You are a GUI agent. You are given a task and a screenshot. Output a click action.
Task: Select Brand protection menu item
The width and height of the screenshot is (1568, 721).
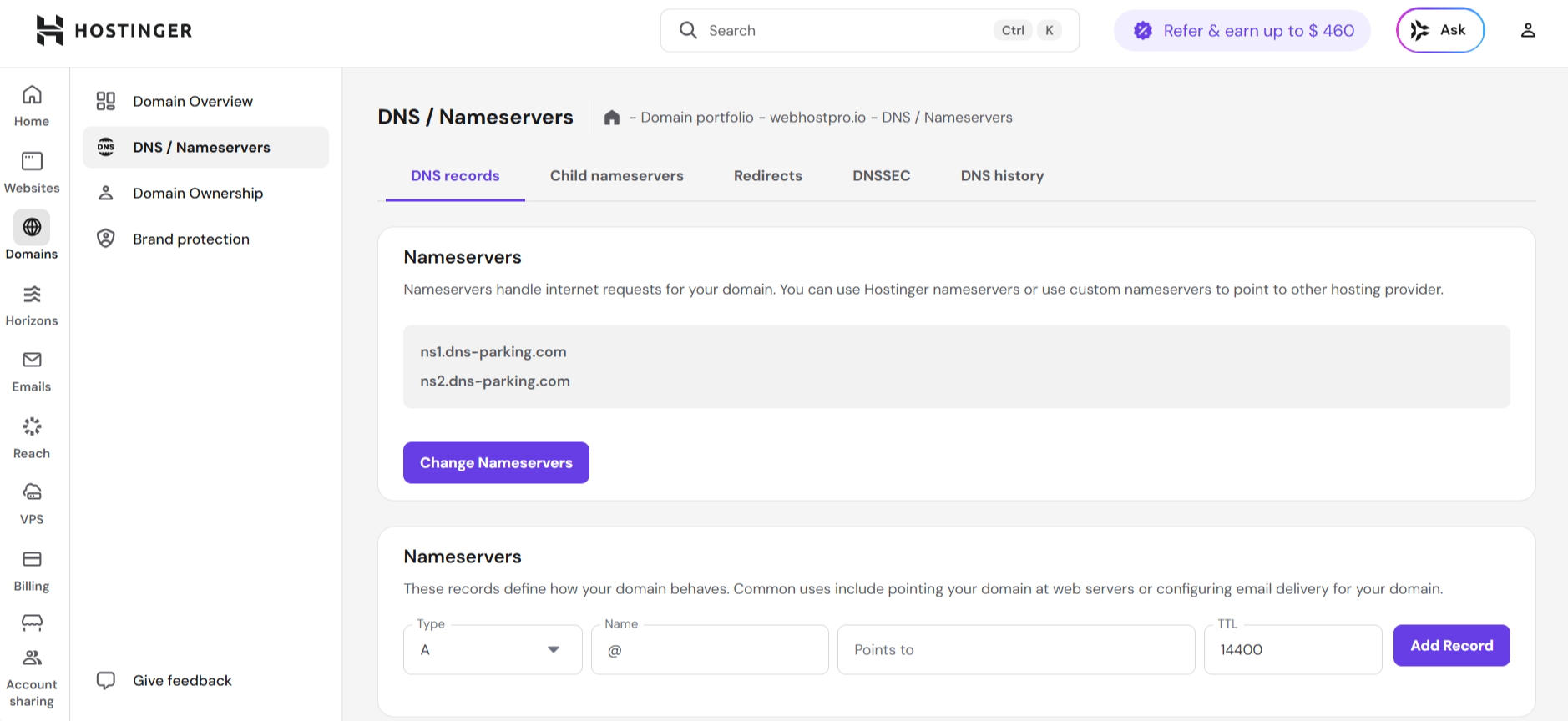(x=205, y=239)
